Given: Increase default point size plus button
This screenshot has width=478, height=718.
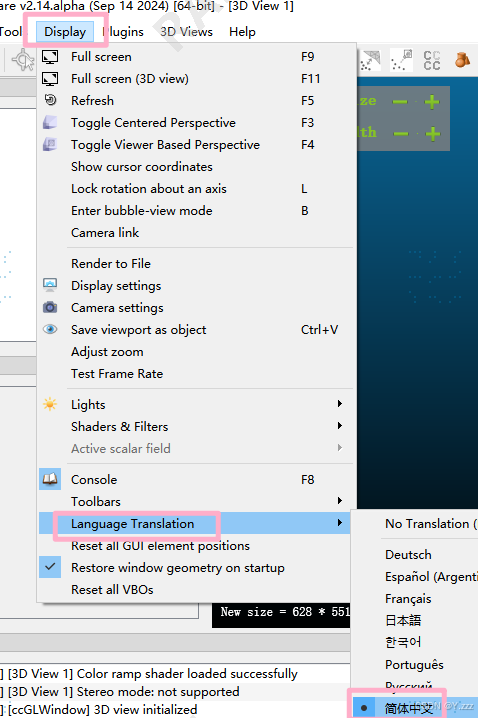Looking at the screenshot, I should pyautogui.click(x=432, y=102).
